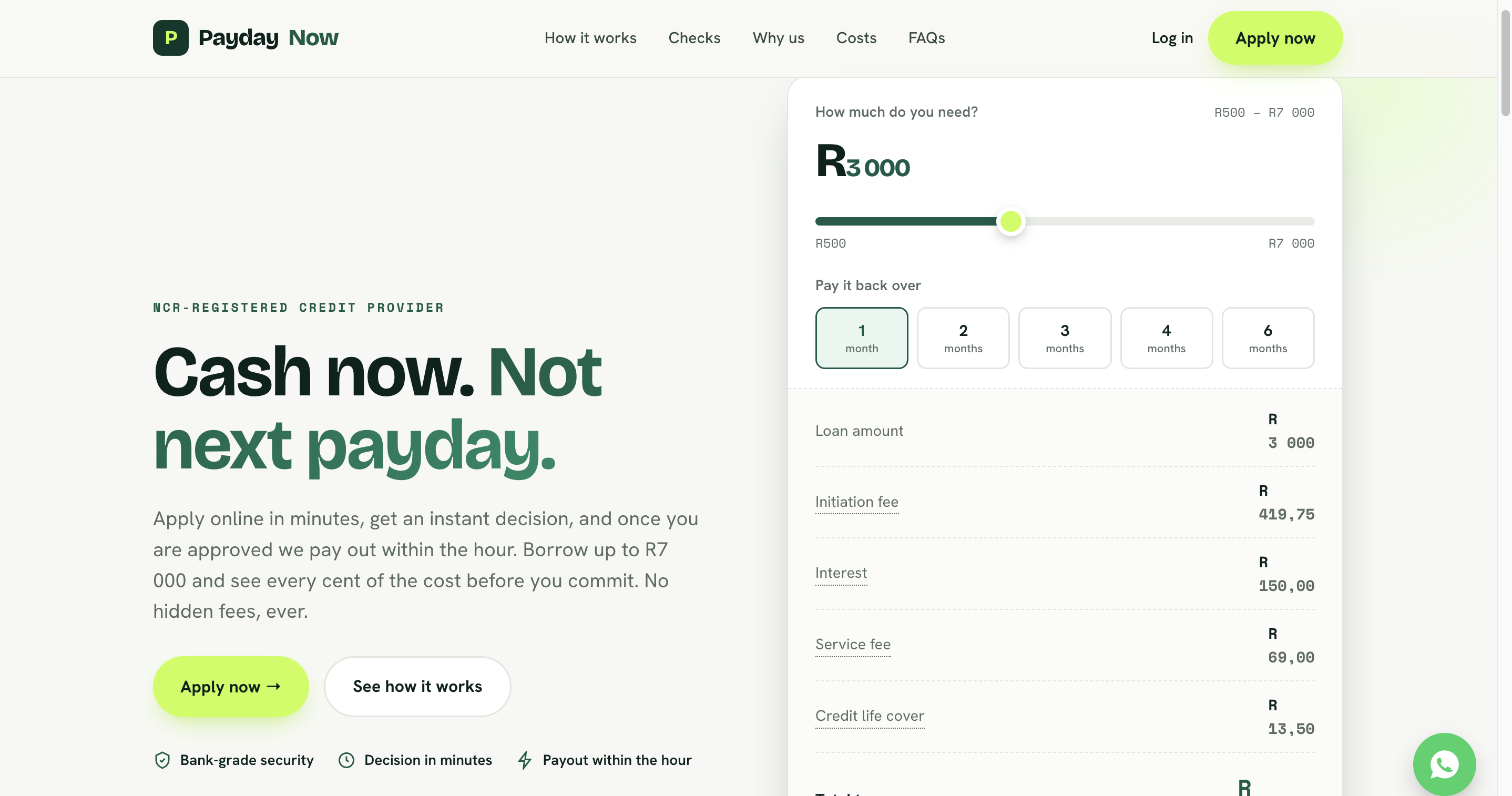Click the loan amount slider handle
1512x796 pixels.
point(1010,221)
